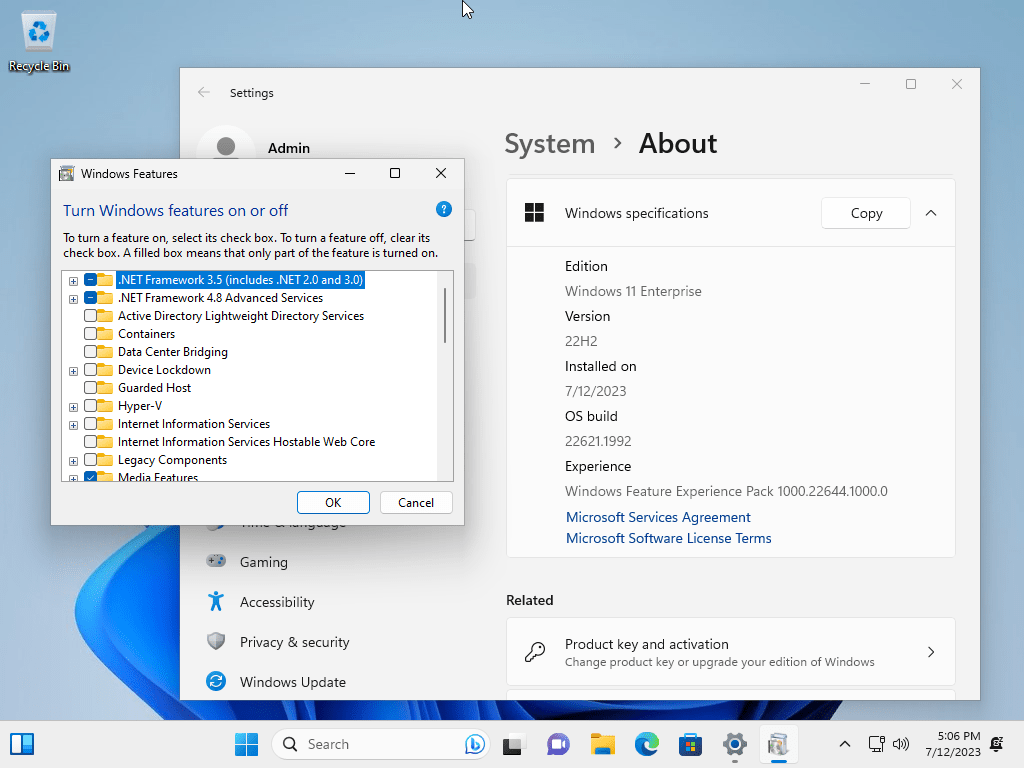The image size is (1024, 768).
Task: Open Microsoft Store from the taskbar
Action: tap(690, 744)
